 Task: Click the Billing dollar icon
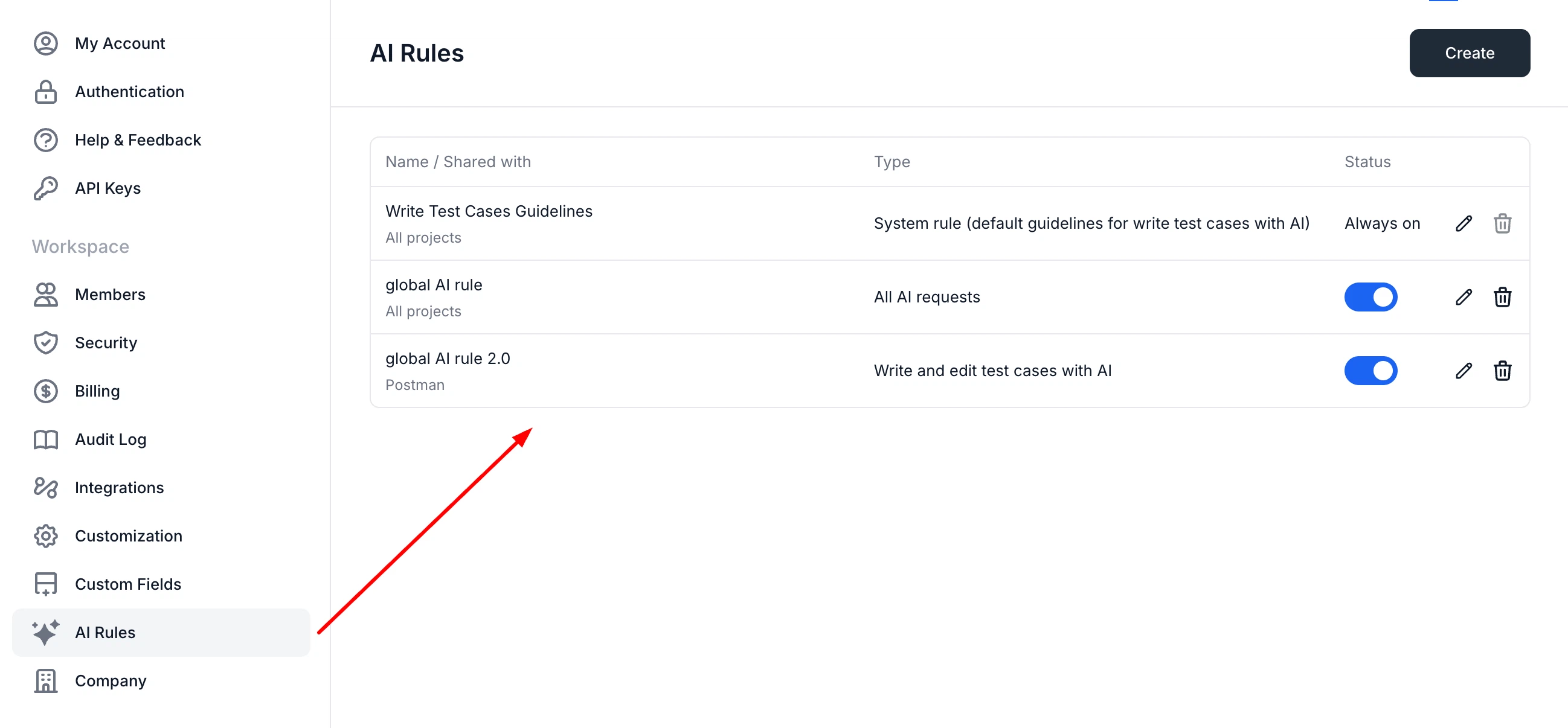(x=45, y=391)
